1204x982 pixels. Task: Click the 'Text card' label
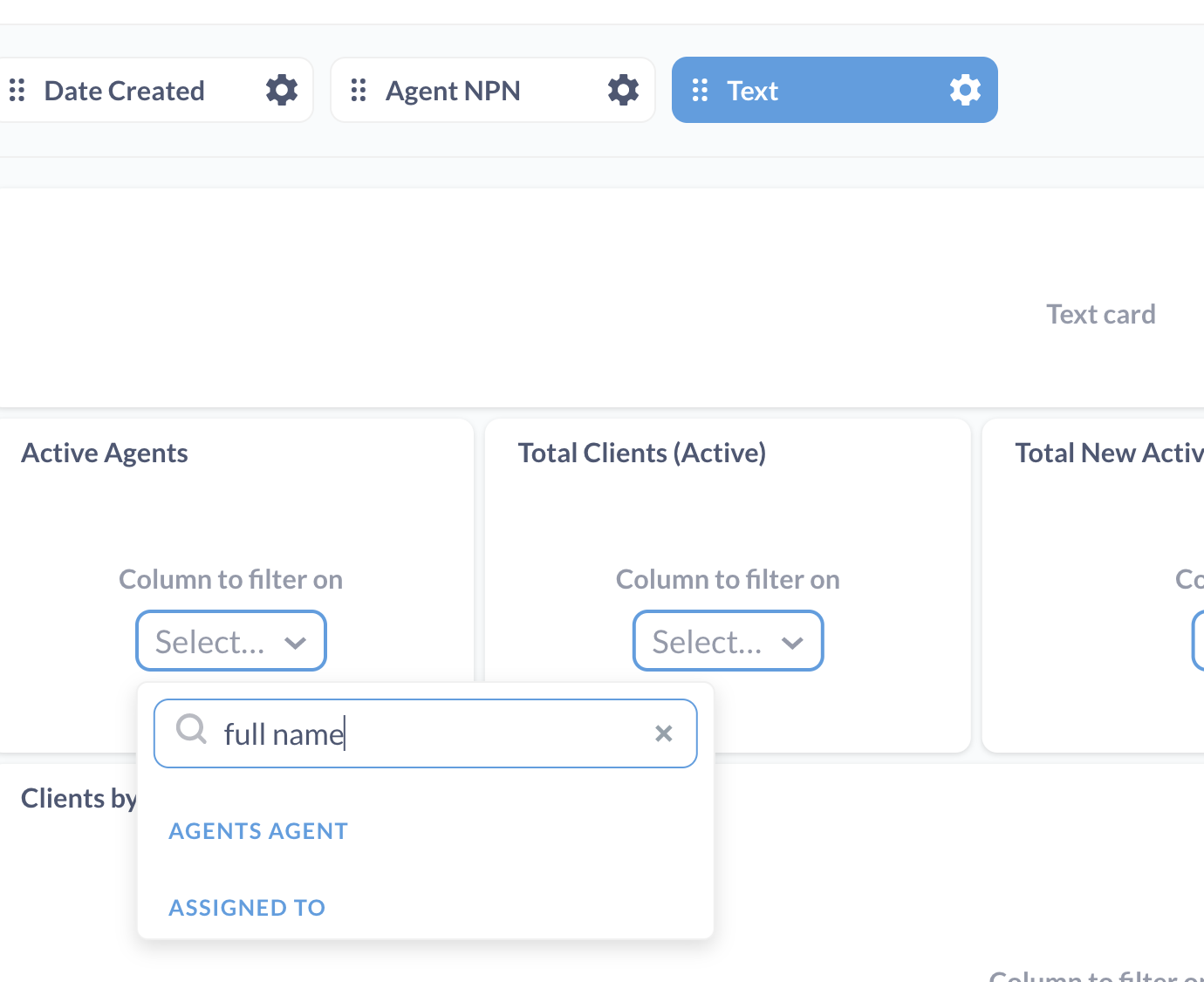[x=1101, y=314]
